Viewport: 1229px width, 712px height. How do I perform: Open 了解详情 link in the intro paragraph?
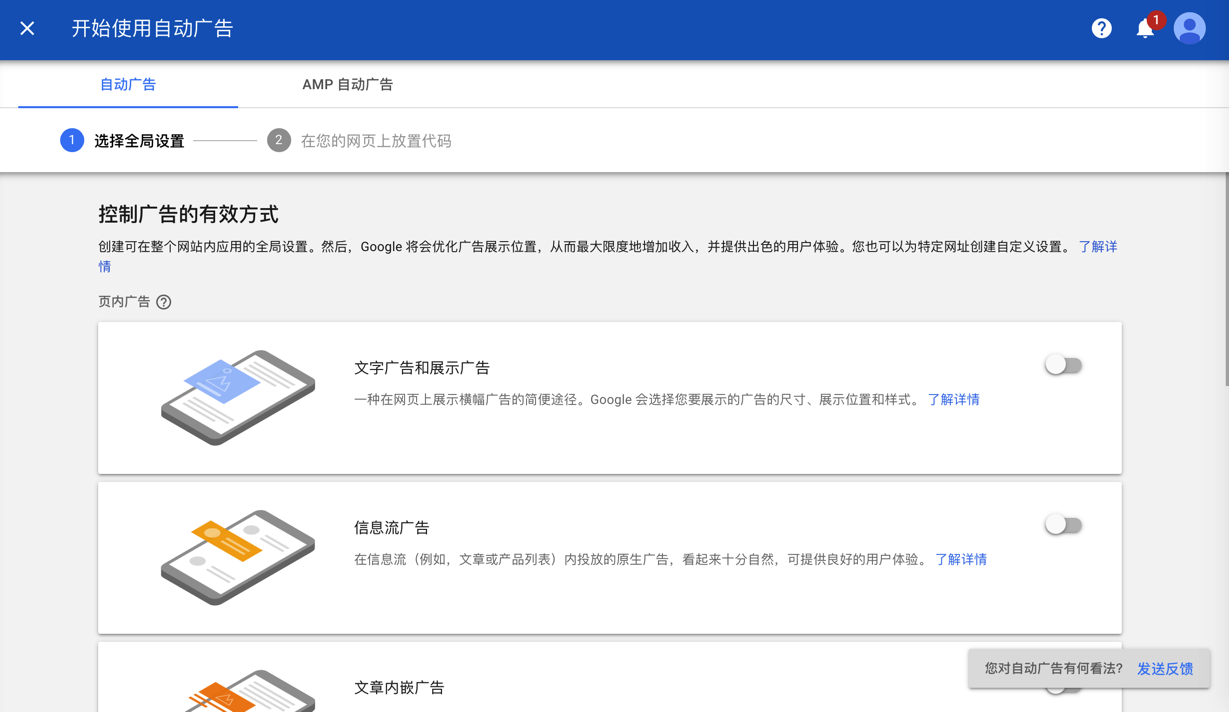click(x=1098, y=247)
